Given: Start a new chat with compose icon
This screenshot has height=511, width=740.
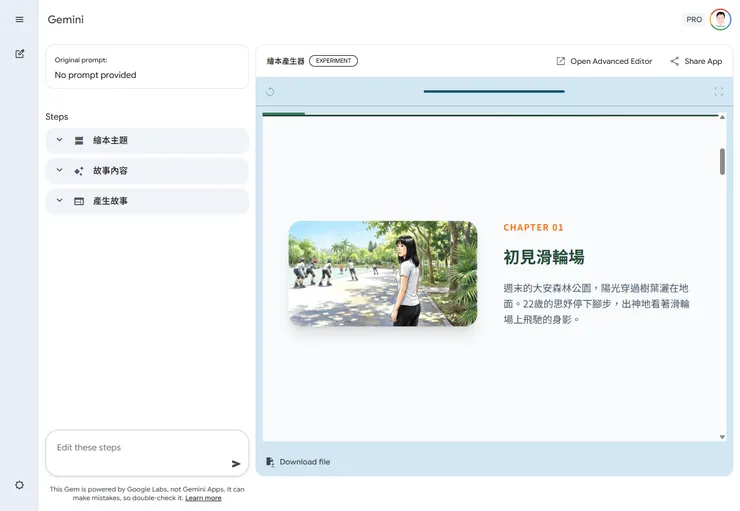Looking at the screenshot, I should pyautogui.click(x=19, y=54).
